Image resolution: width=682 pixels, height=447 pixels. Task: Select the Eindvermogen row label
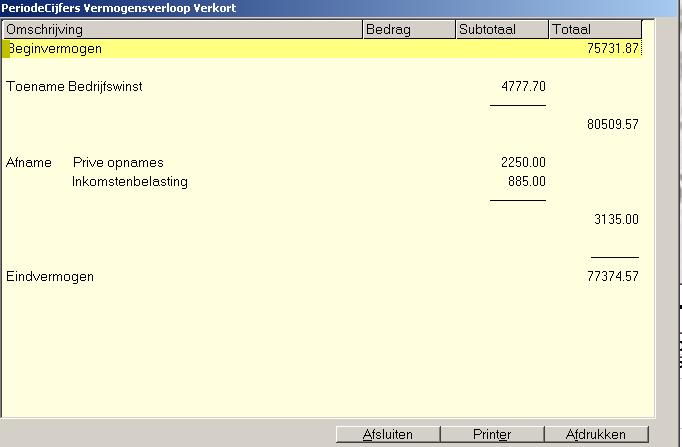[50, 277]
